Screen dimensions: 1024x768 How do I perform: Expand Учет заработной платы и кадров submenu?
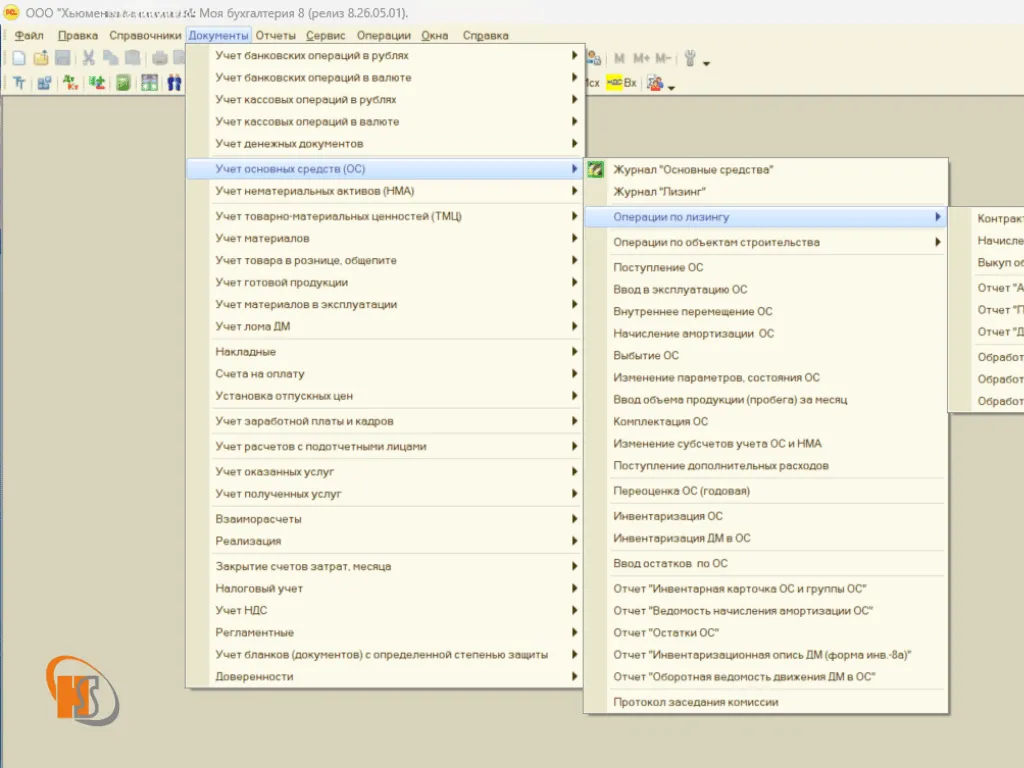385,421
